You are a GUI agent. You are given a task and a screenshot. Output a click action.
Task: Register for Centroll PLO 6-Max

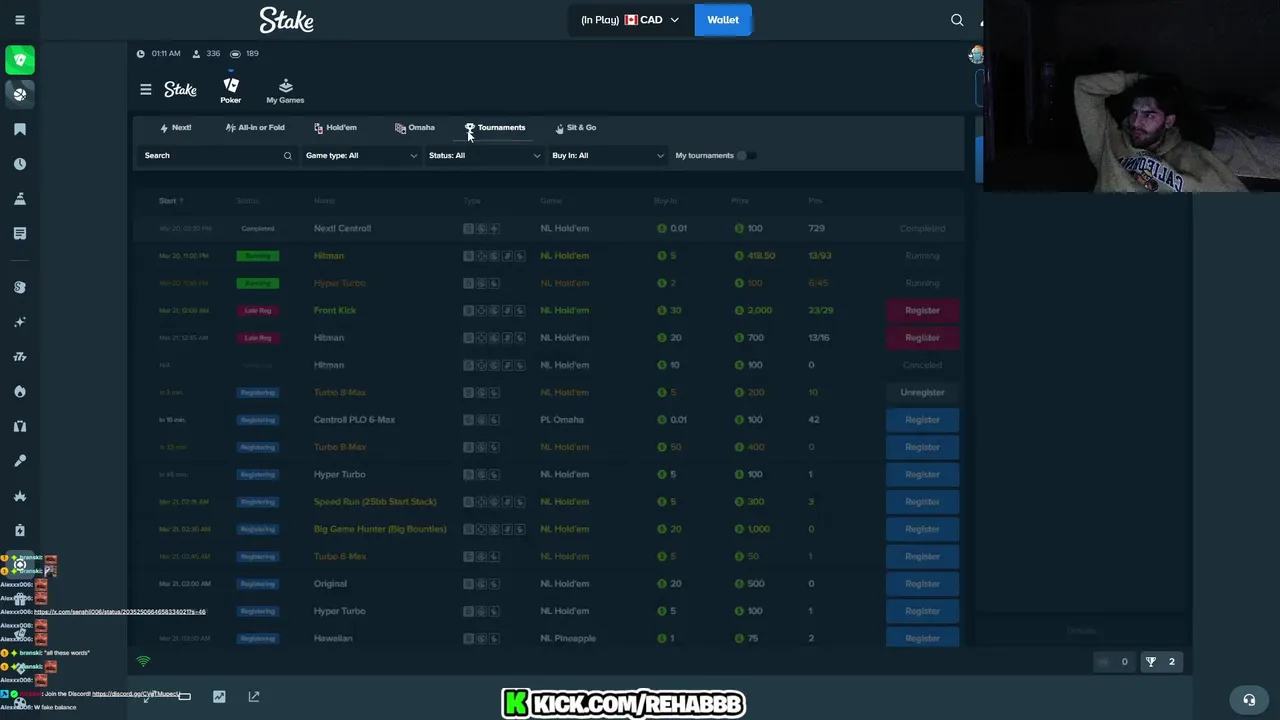click(x=922, y=420)
